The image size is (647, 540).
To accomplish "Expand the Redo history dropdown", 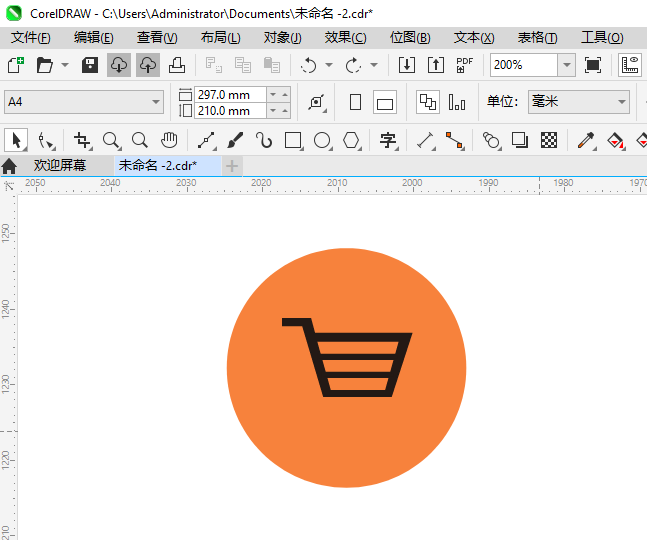I will tap(374, 65).
